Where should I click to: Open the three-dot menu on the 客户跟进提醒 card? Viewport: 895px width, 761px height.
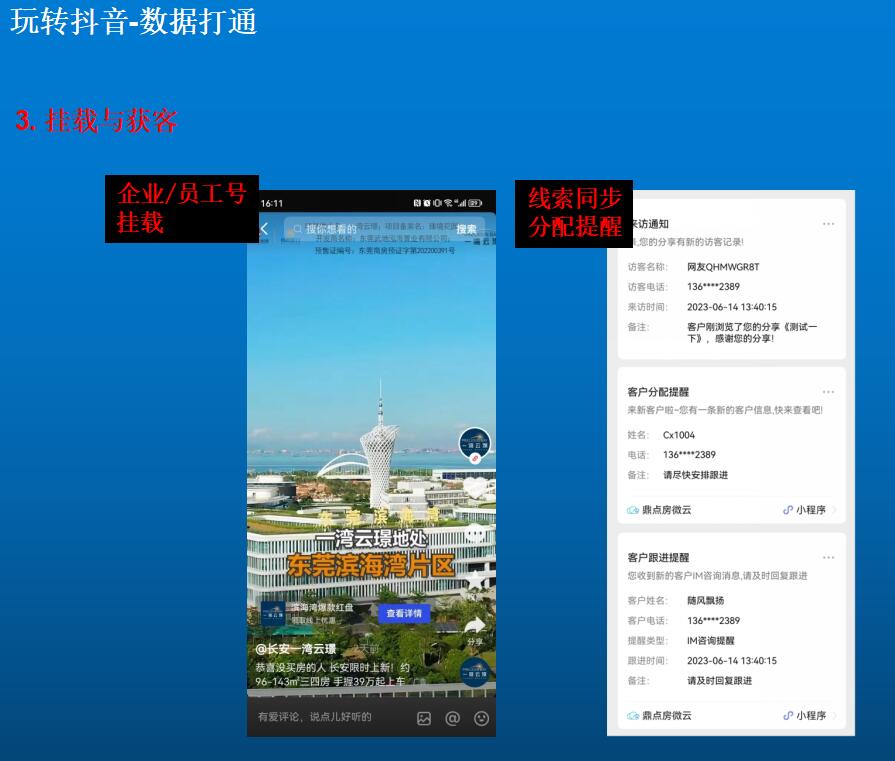828,557
